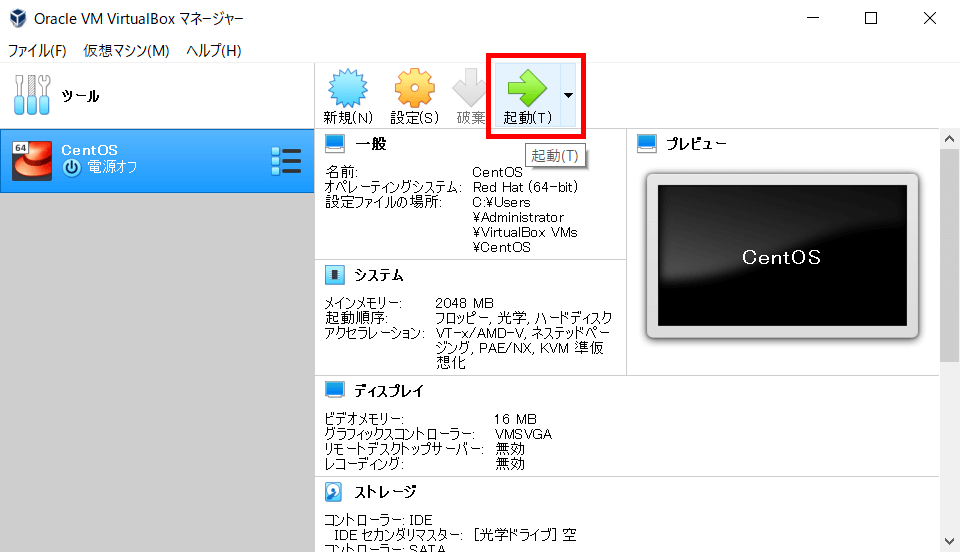Viewport: 960px width, 552px height.
Task: Click the アクセラレーション label
Action: pyautogui.click(x=375, y=333)
